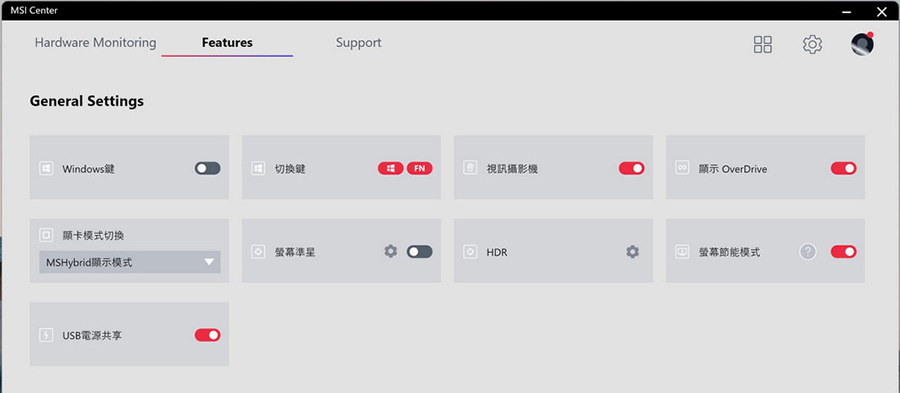Open the grid layout icon in header

pos(762,44)
